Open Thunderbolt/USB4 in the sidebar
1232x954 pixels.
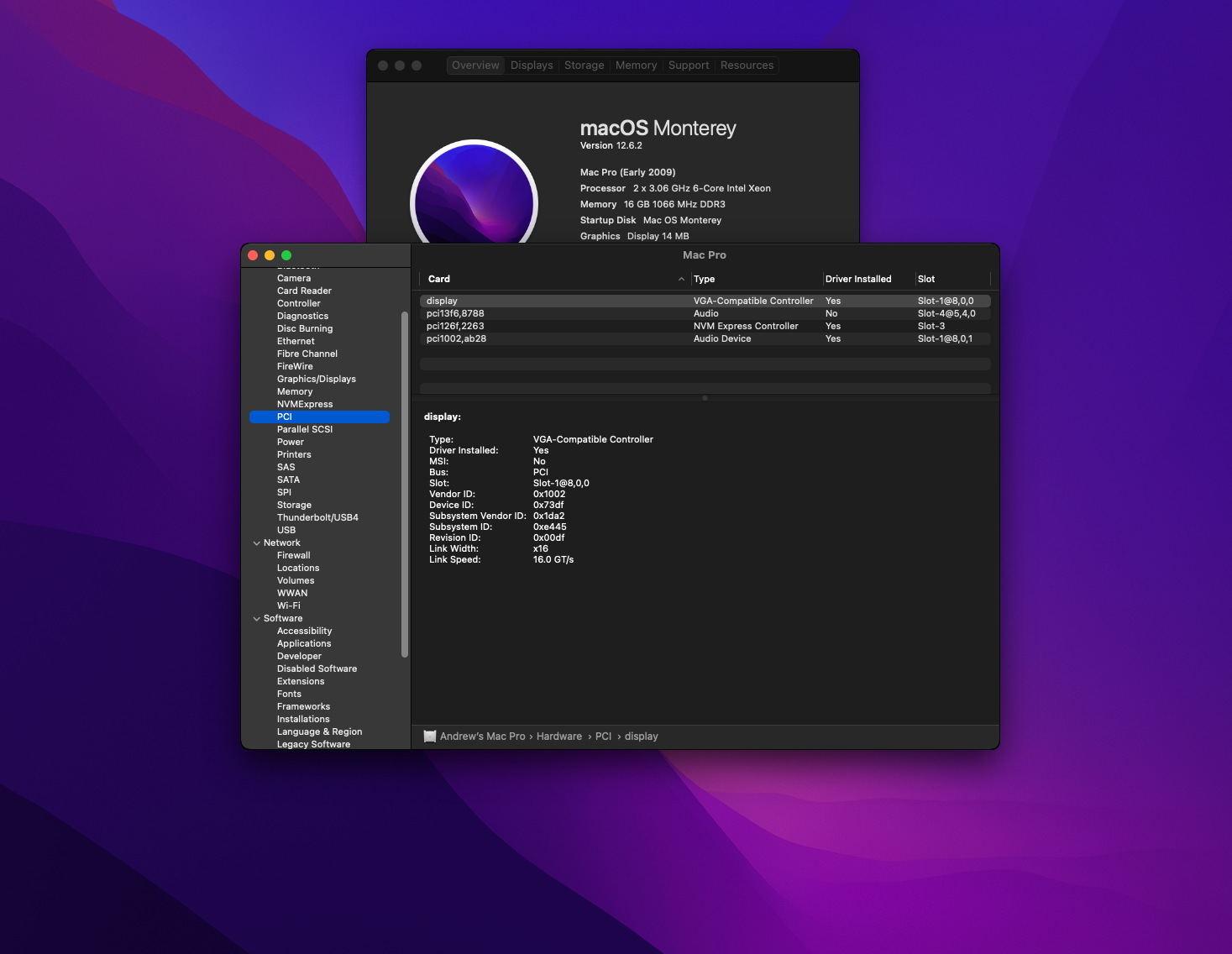coord(317,518)
